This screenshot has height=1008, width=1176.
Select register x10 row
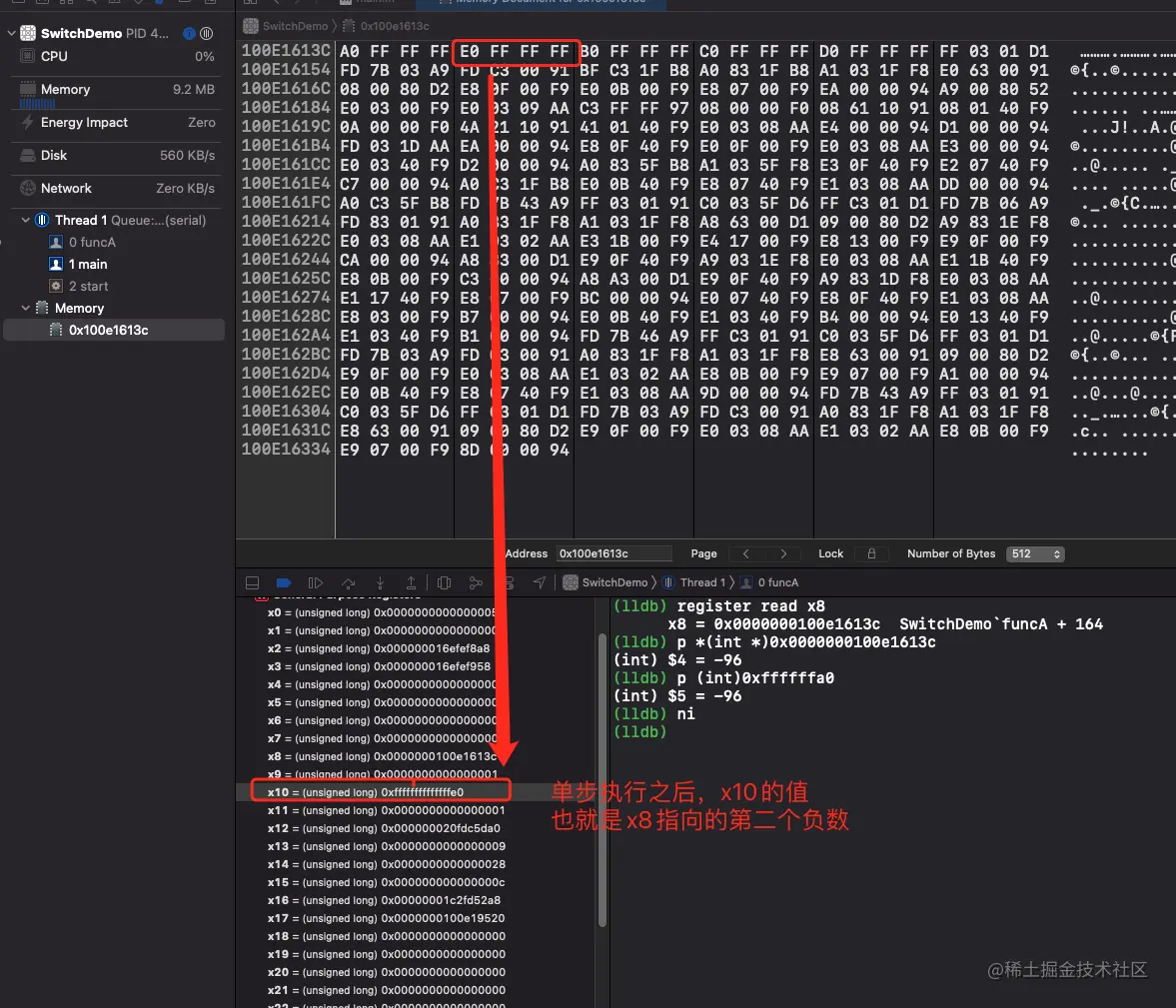tap(416, 793)
